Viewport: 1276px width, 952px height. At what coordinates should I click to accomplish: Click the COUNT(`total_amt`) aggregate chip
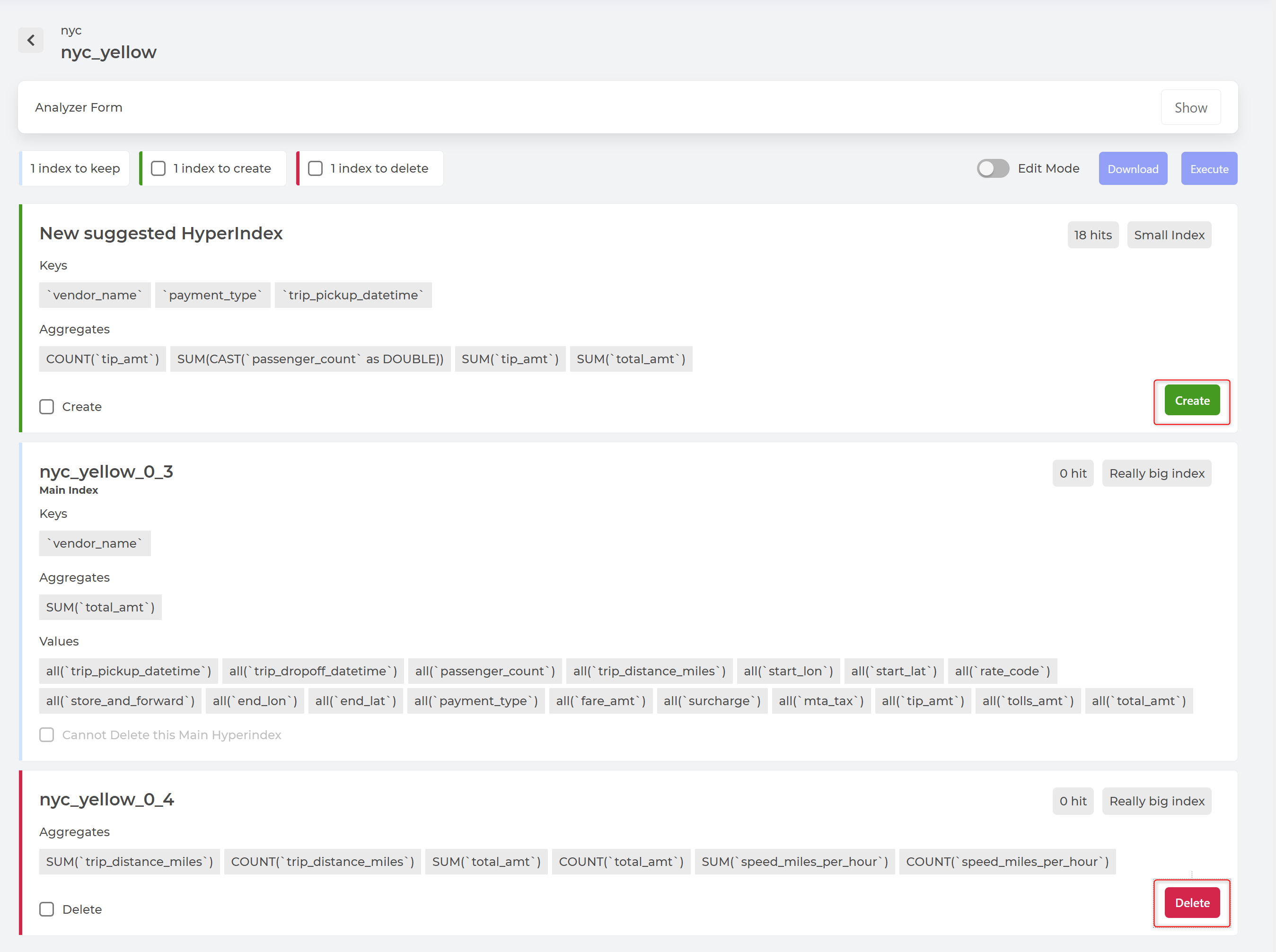coord(621,862)
